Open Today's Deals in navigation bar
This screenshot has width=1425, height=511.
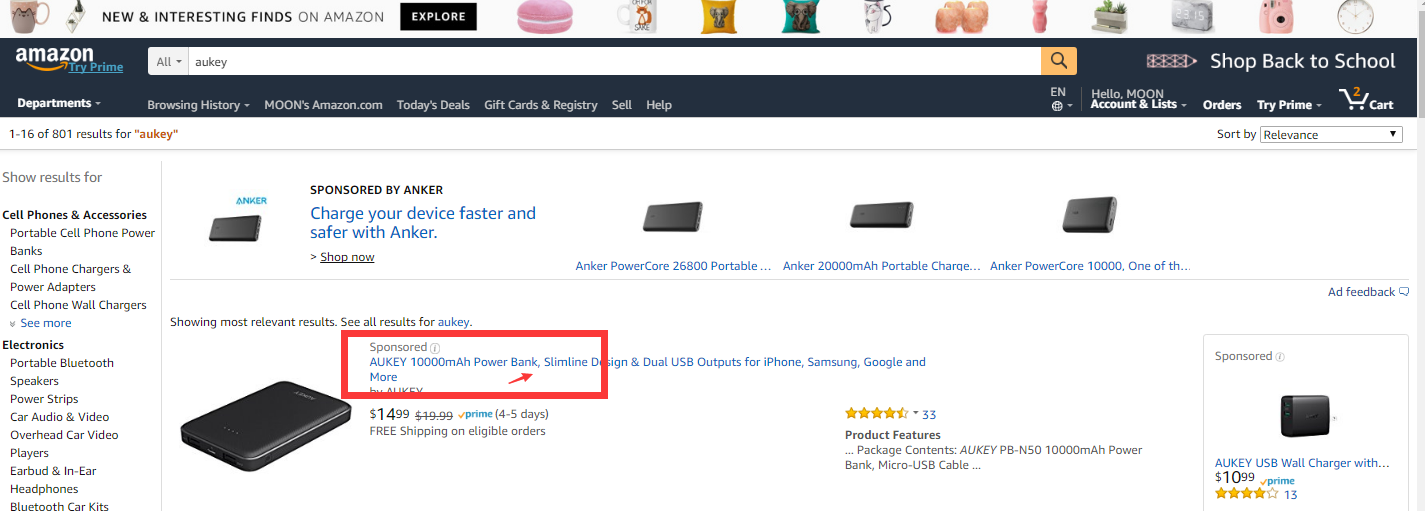433,105
